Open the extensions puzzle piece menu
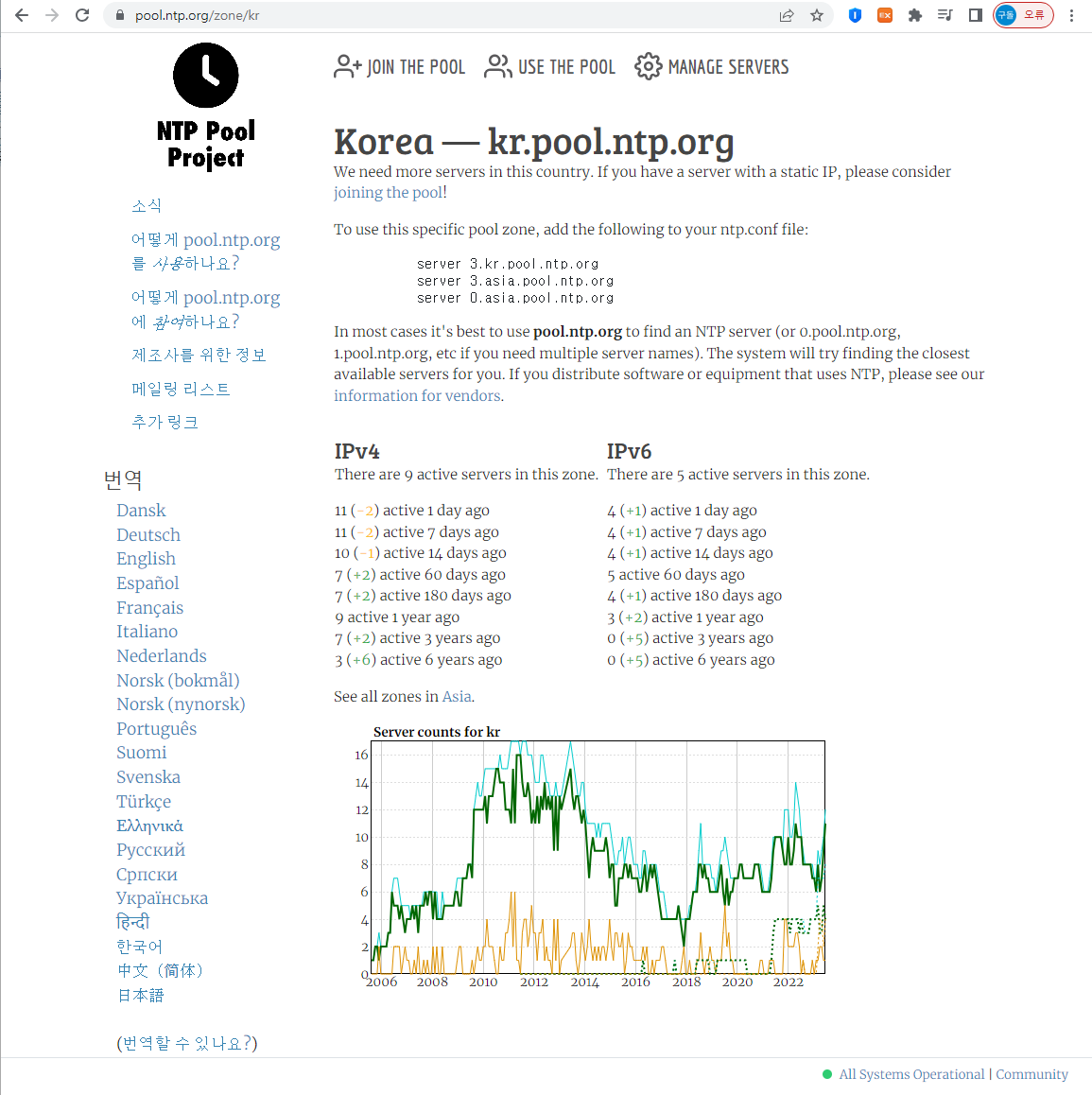The height and width of the screenshot is (1095, 1092). tap(914, 15)
